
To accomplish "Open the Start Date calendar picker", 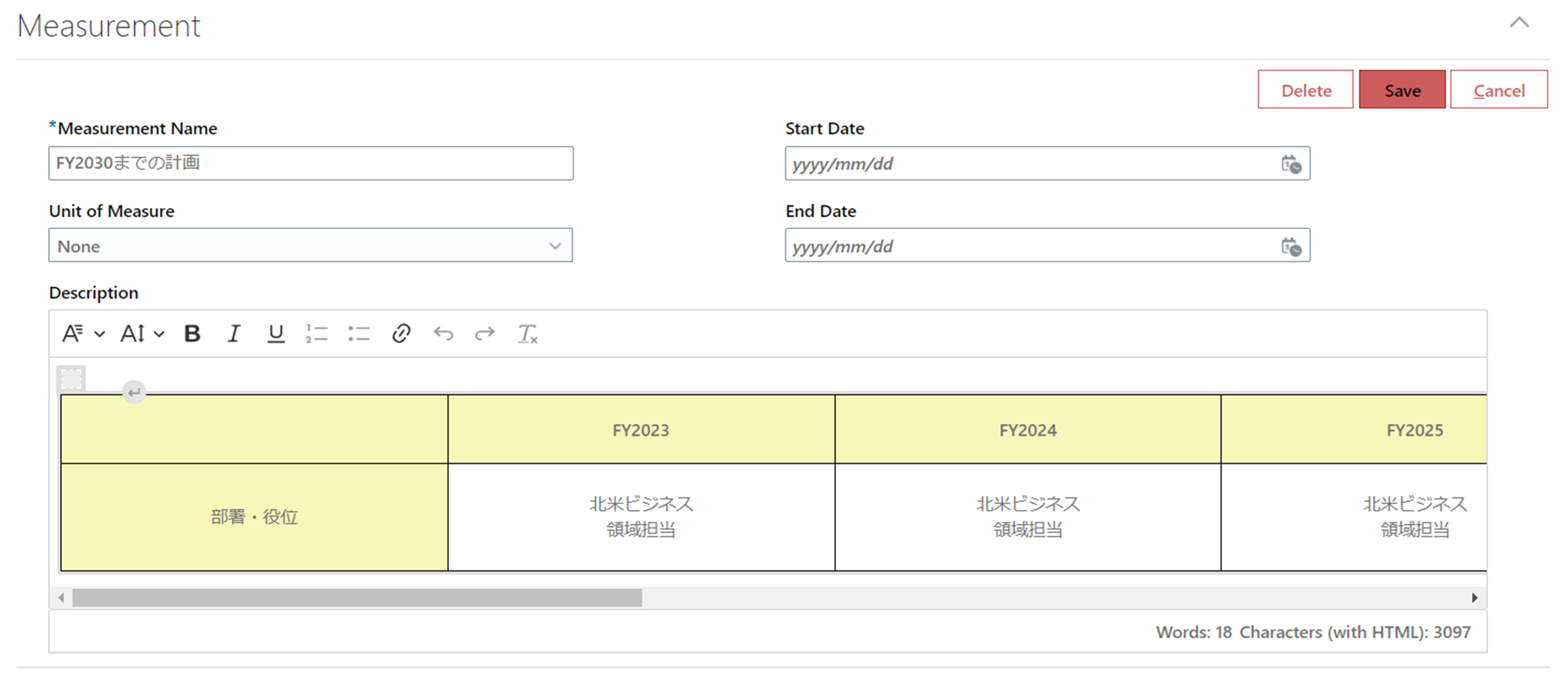I will pyautogui.click(x=1291, y=163).
